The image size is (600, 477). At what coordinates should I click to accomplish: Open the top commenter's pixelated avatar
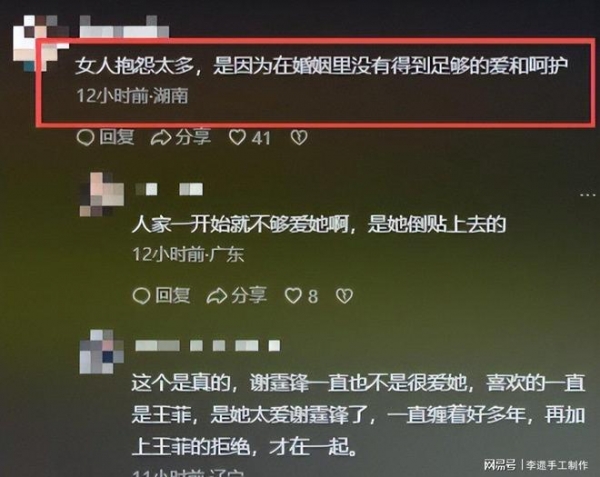coord(38,43)
